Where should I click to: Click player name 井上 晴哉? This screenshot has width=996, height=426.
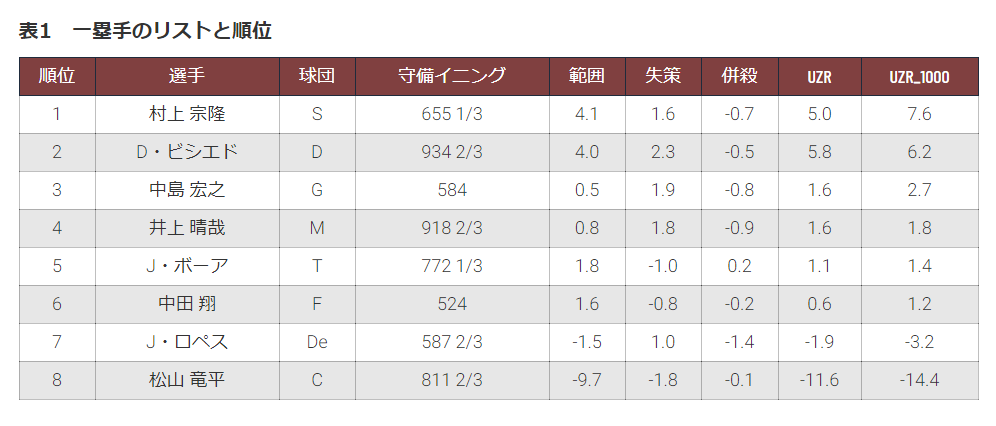point(187,228)
